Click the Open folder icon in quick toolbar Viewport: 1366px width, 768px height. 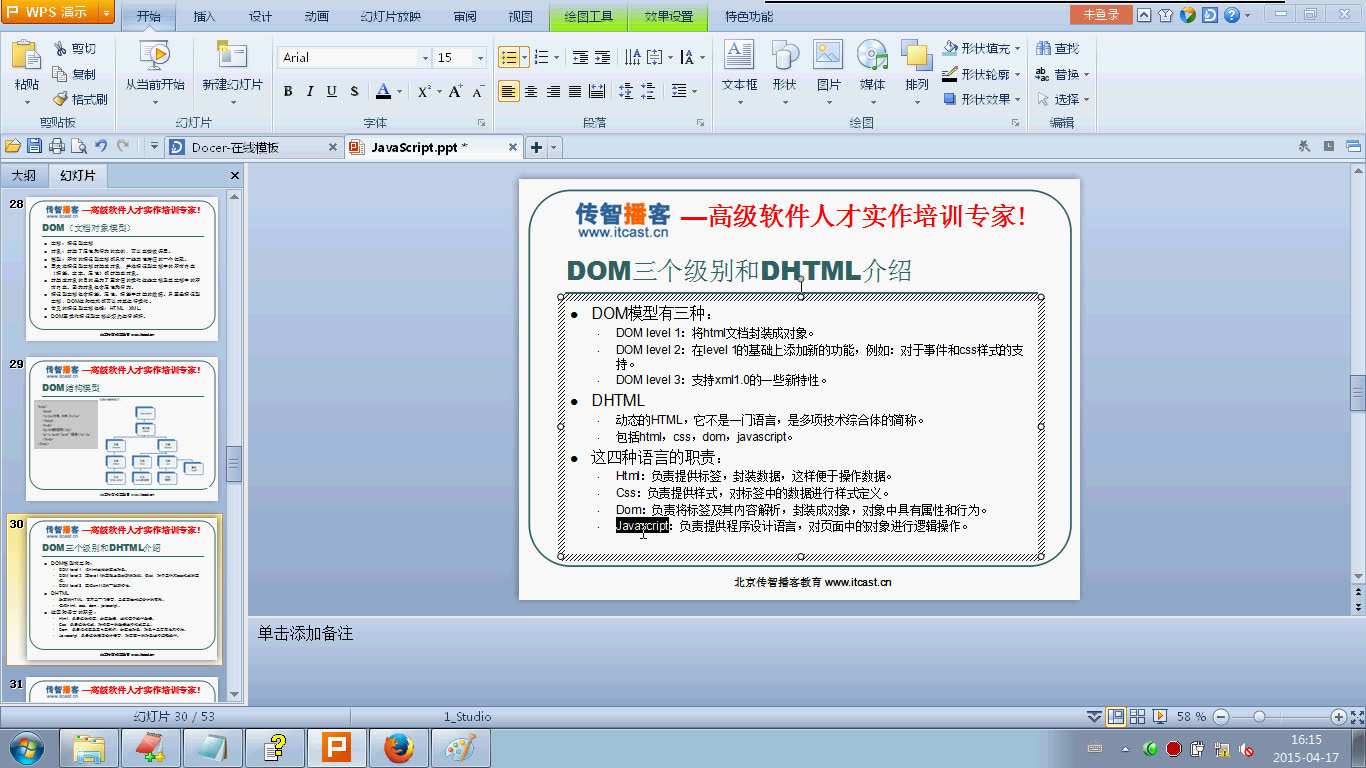tap(12, 146)
